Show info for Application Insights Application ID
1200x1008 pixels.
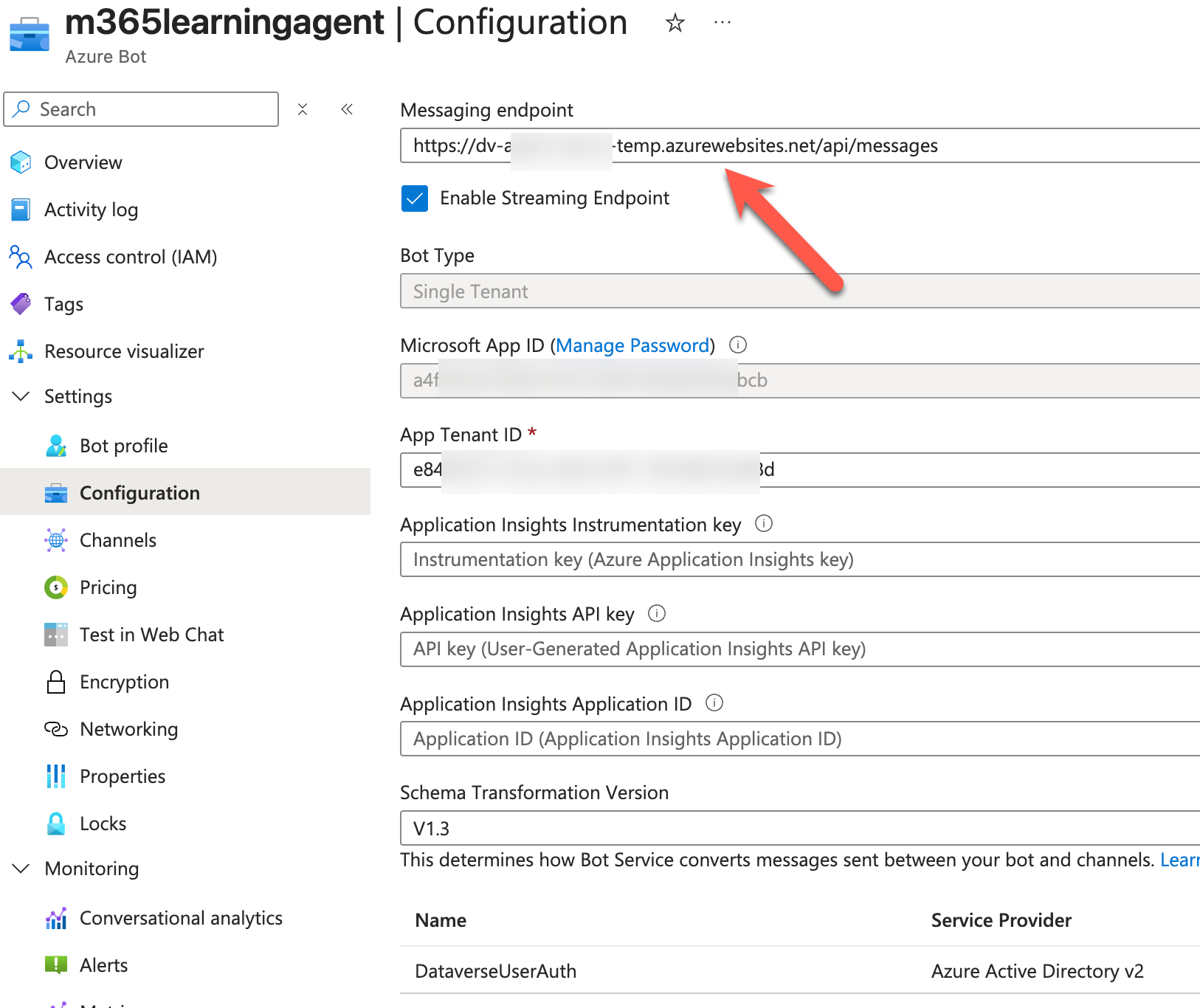[714, 703]
